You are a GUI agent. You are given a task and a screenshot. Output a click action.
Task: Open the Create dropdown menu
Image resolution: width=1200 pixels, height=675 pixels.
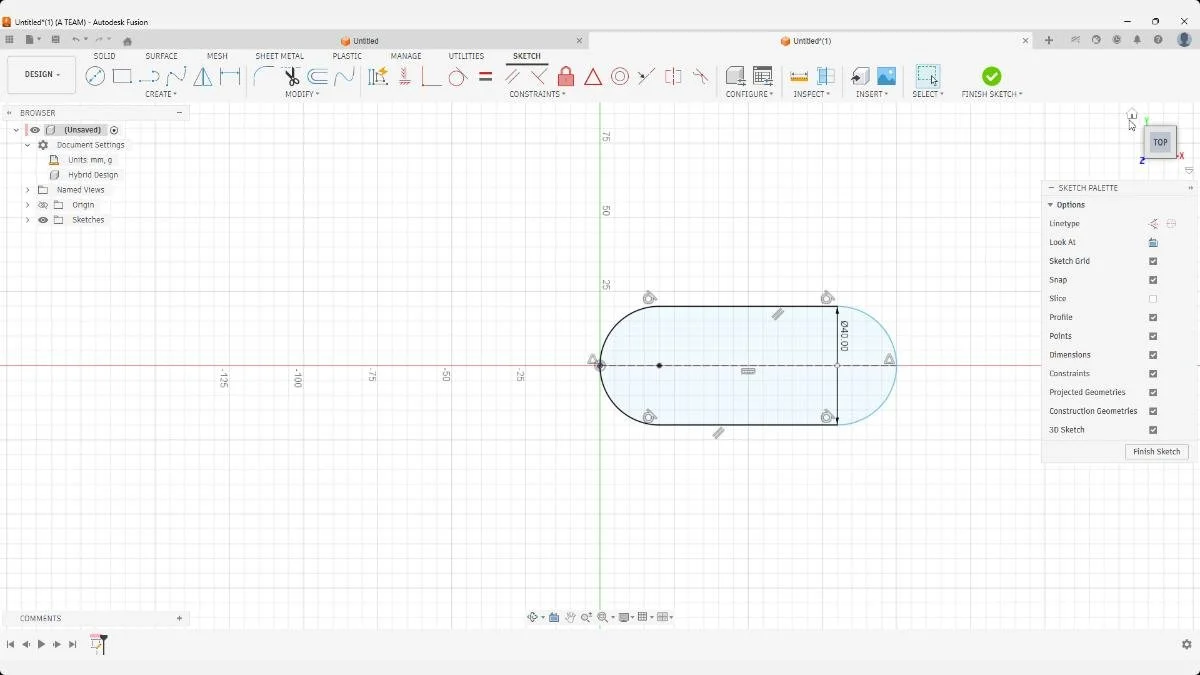(x=161, y=94)
